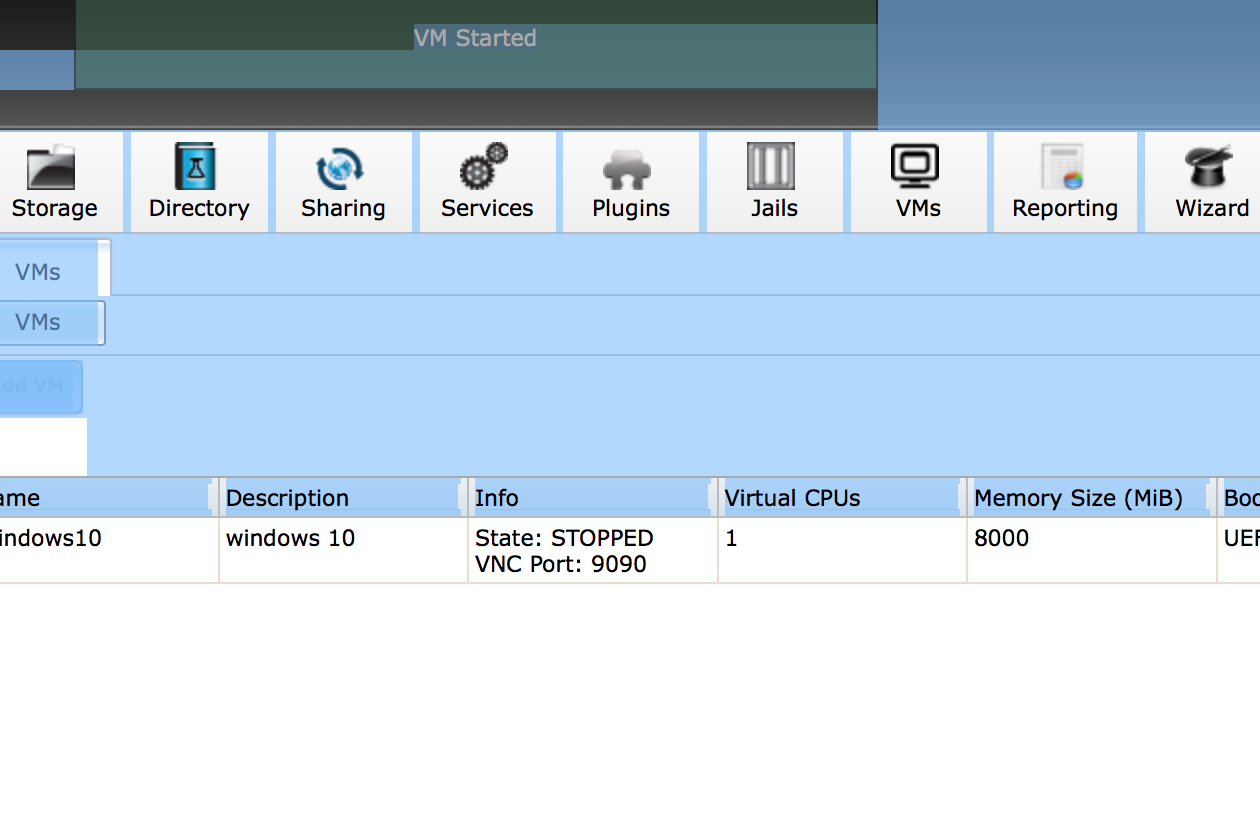
Task: Click the Add VM button
Action: click(x=40, y=386)
